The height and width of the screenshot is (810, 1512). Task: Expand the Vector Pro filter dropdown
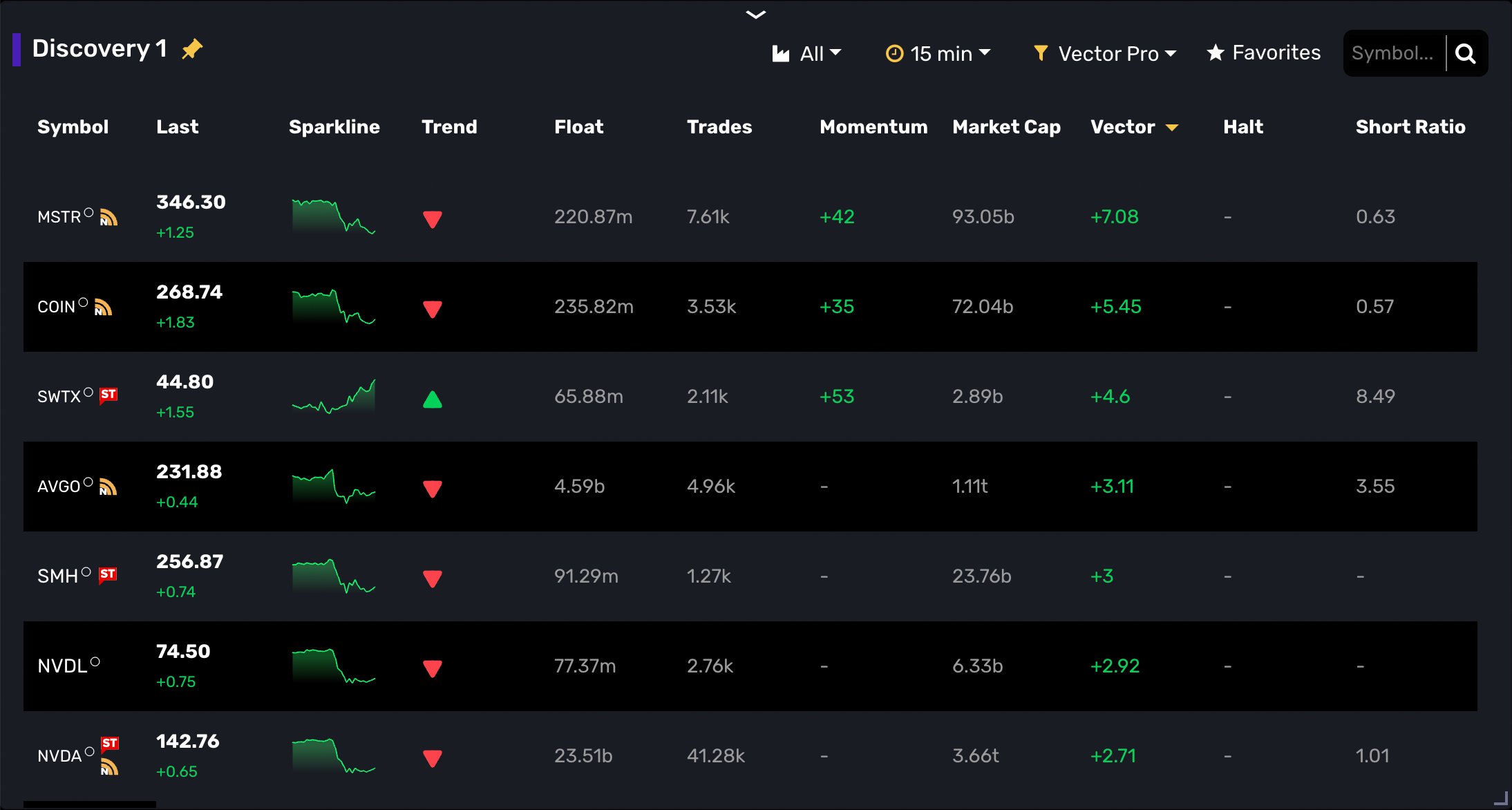pyautogui.click(x=1105, y=53)
